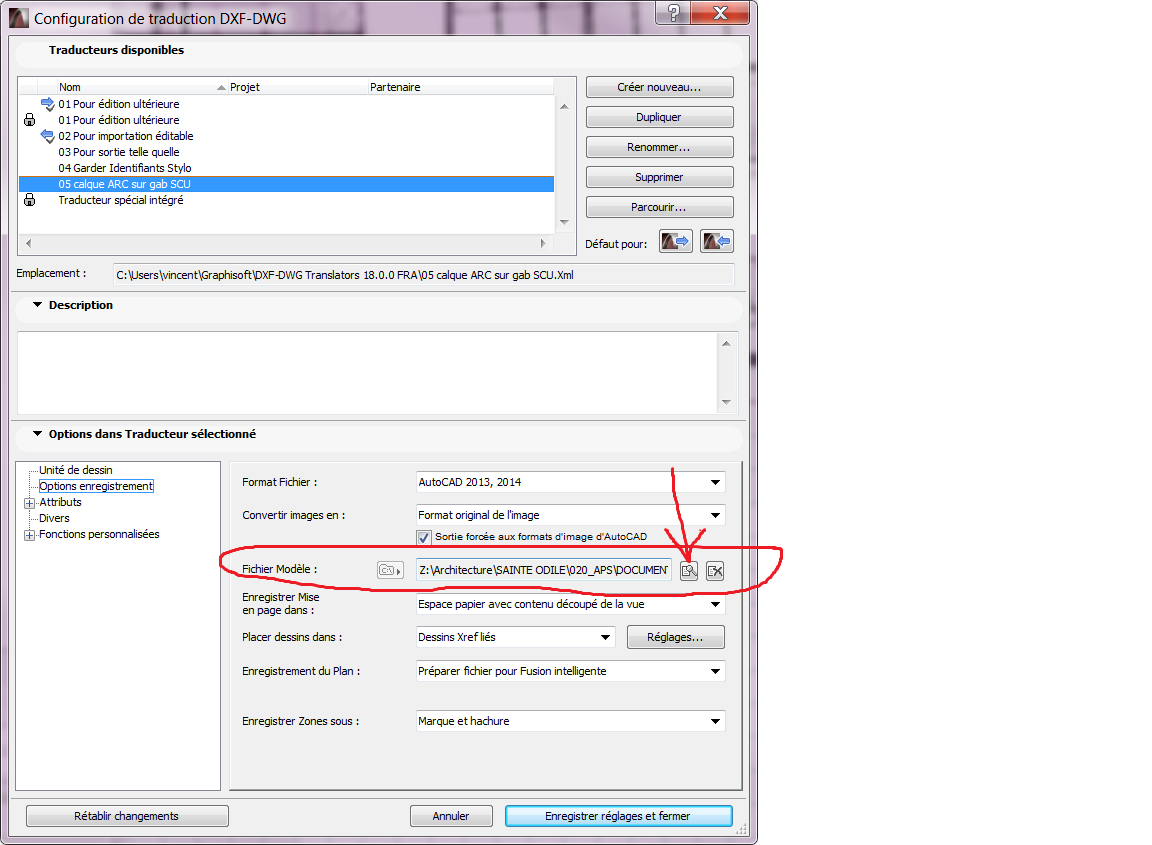Select Unité de dessin in options tree
Viewport: 1152px width, 845px height.
coord(75,470)
